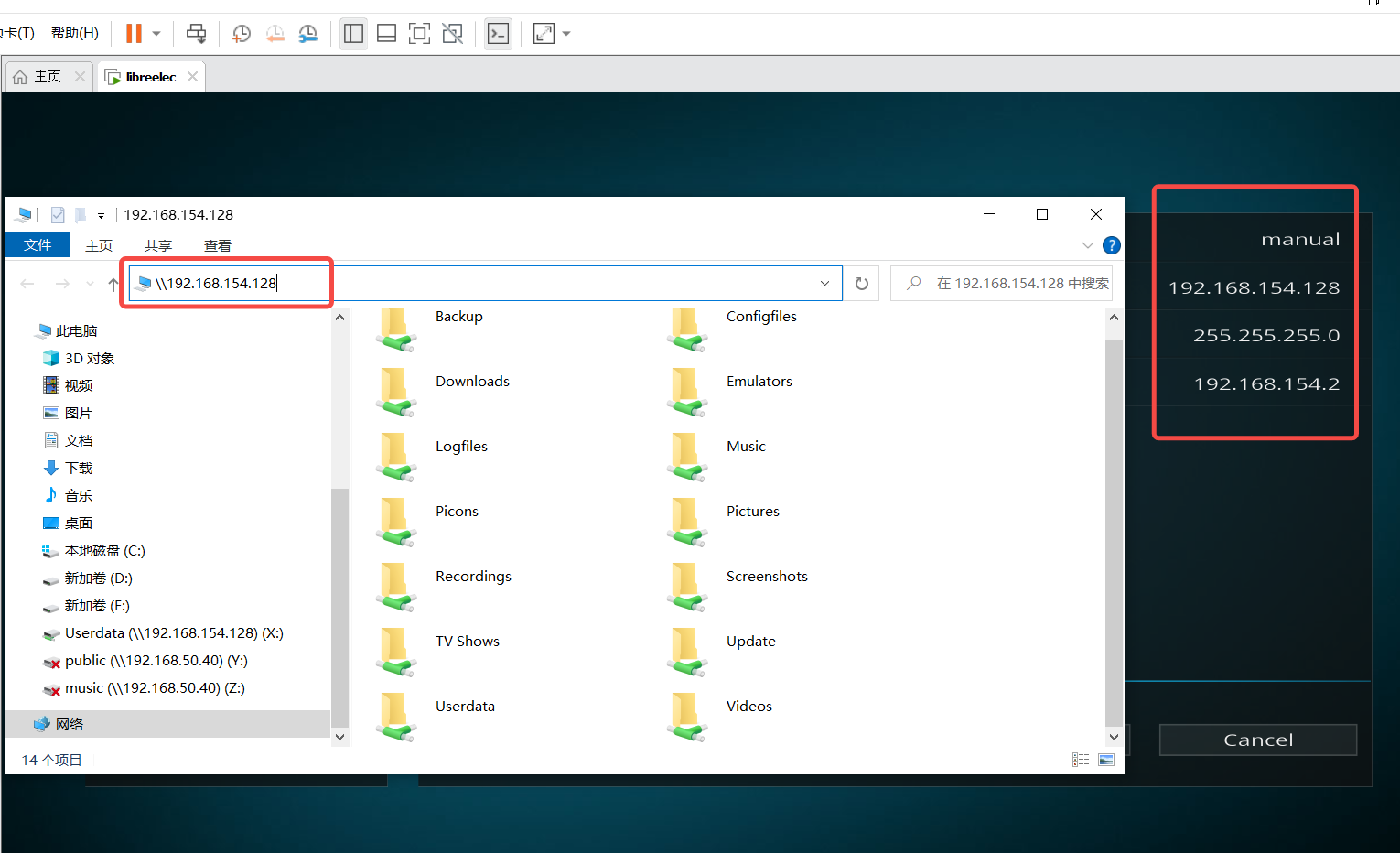
Task: Go back in Explorer navigation
Action: [27, 284]
